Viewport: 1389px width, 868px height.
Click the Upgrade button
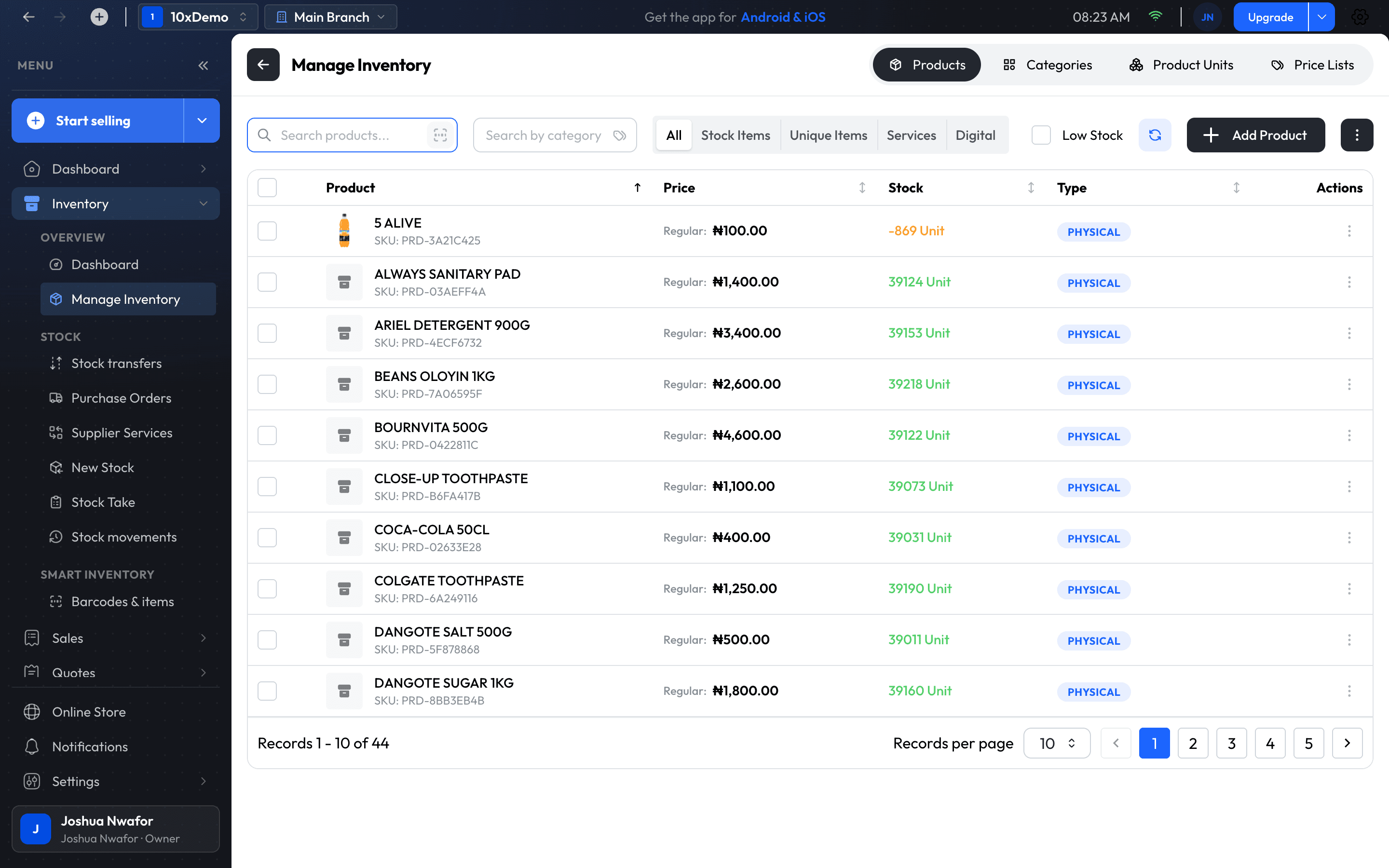point(1270,17)
